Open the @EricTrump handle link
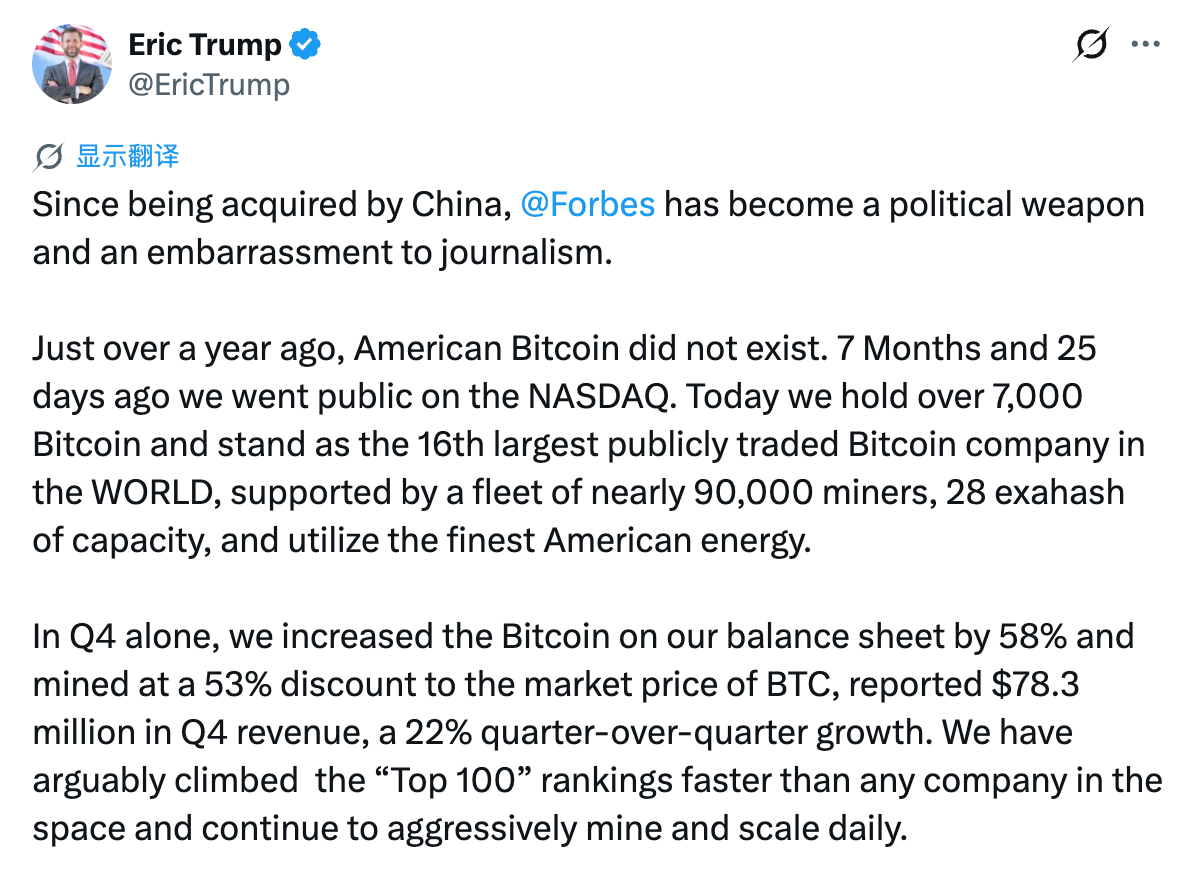1190x872 pixels. [x=209, y=84]
